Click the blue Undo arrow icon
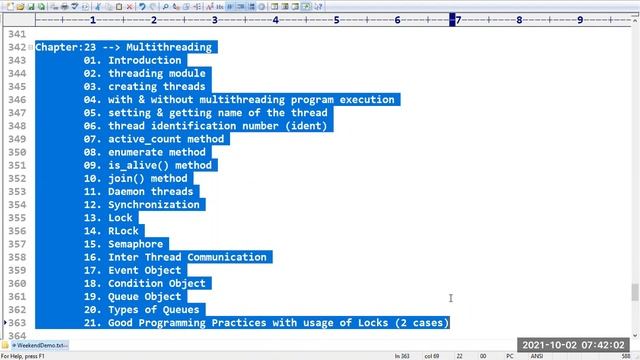640x360 pixels. coord(142,7)
